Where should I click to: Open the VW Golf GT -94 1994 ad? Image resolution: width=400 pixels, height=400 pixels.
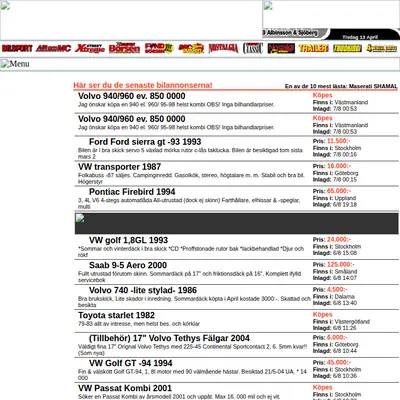point(130,363)
